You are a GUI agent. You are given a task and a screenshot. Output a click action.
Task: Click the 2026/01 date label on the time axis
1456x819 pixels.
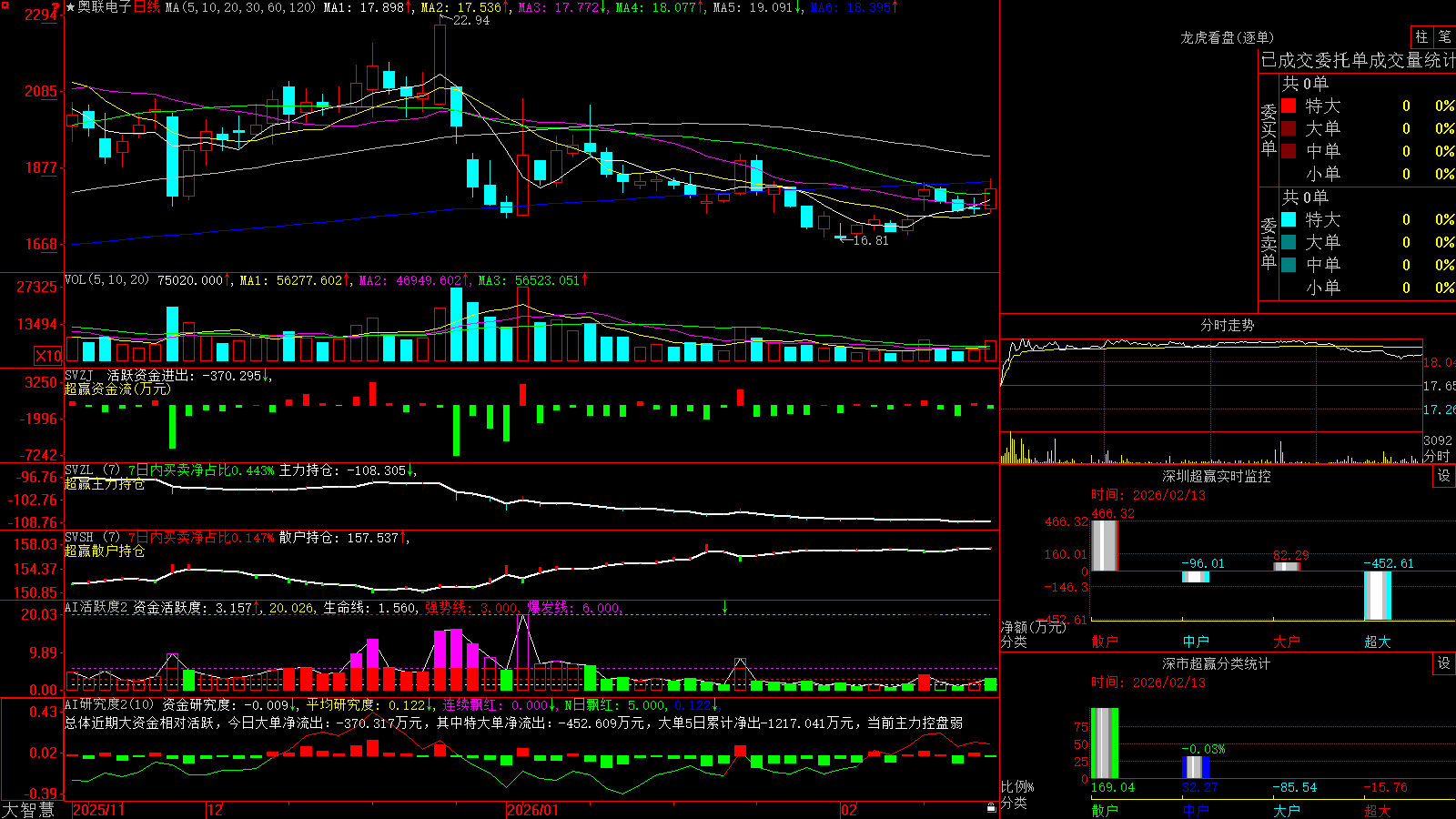tap(532, 810)
